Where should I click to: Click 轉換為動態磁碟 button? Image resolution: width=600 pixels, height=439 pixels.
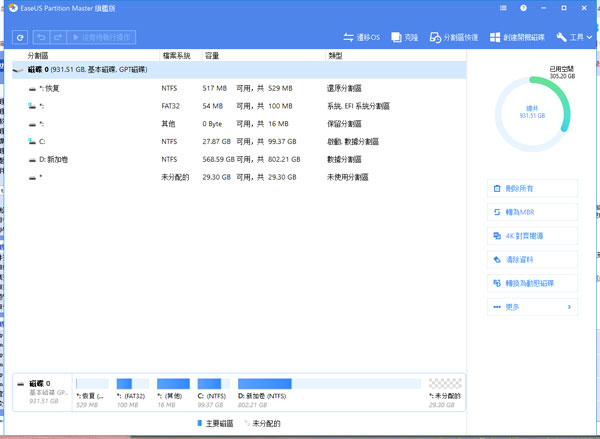pyautogui.click(x=531, y=283)
